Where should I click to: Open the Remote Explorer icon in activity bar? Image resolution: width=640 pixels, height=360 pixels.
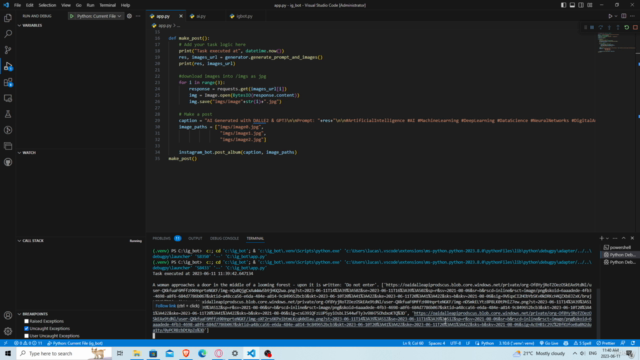tap(8, 98)
